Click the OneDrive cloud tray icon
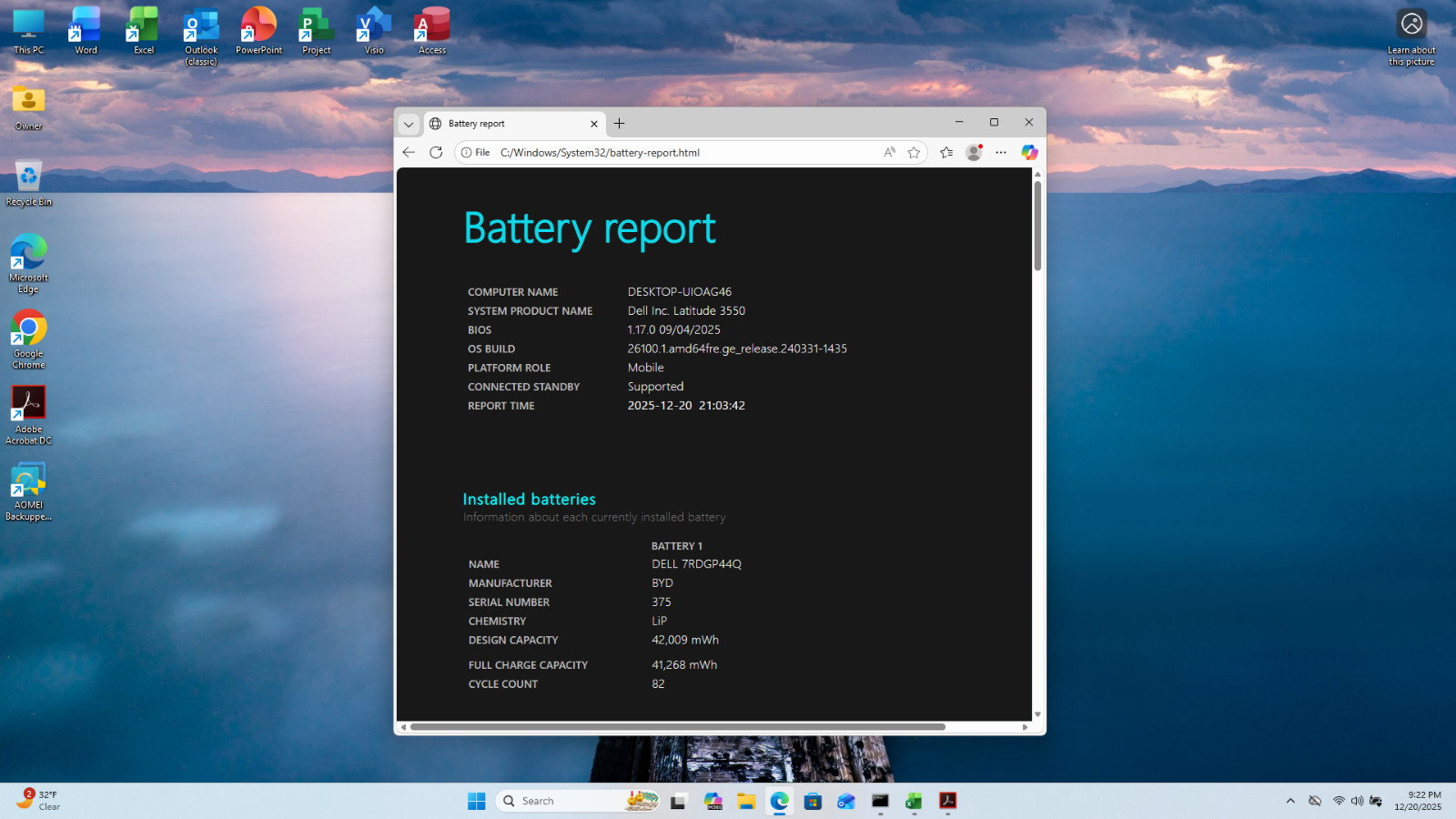Screen dimensions: 1456x819 click(1315, 801)
